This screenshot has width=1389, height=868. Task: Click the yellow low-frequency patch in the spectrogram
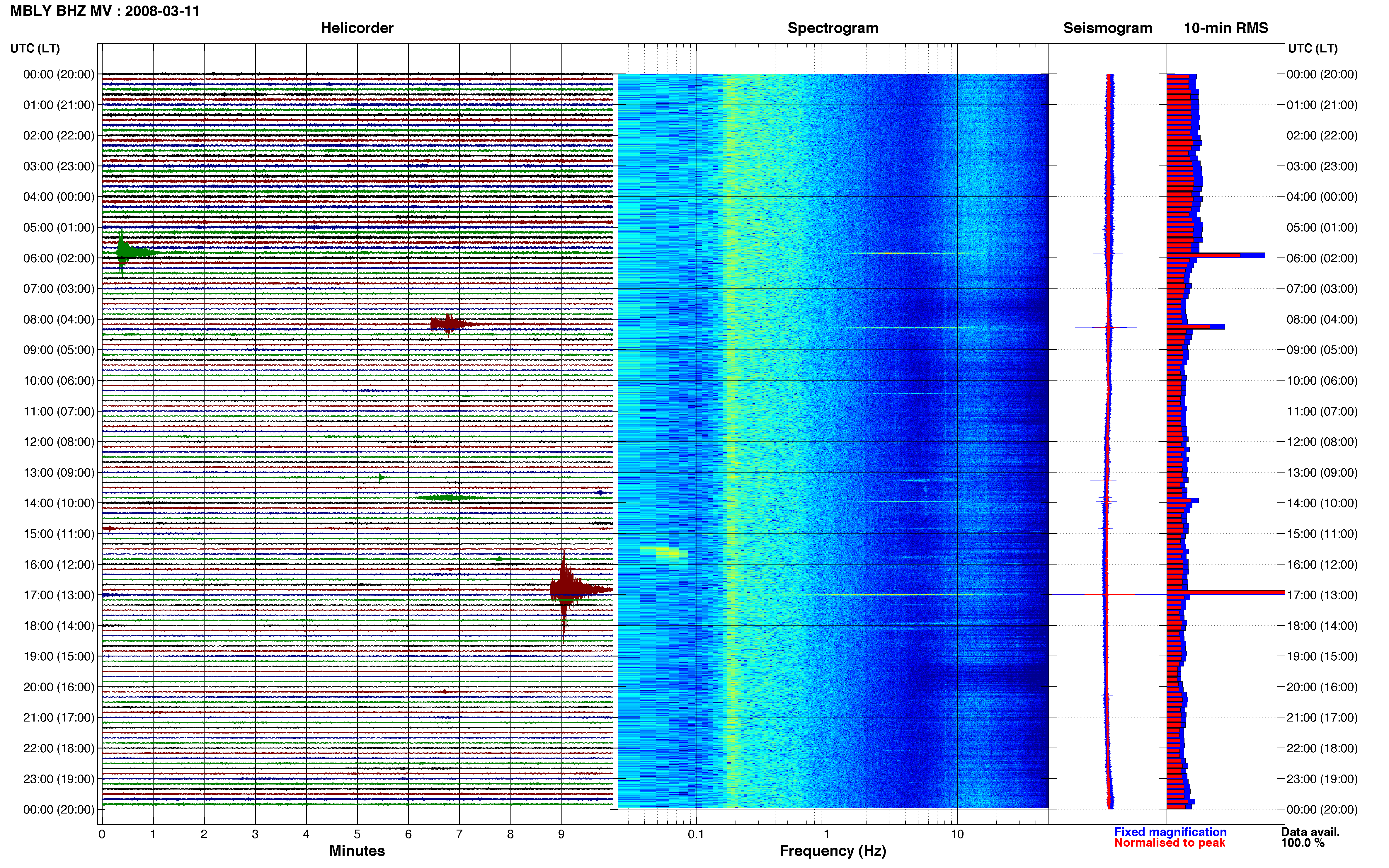click(663, 552)
